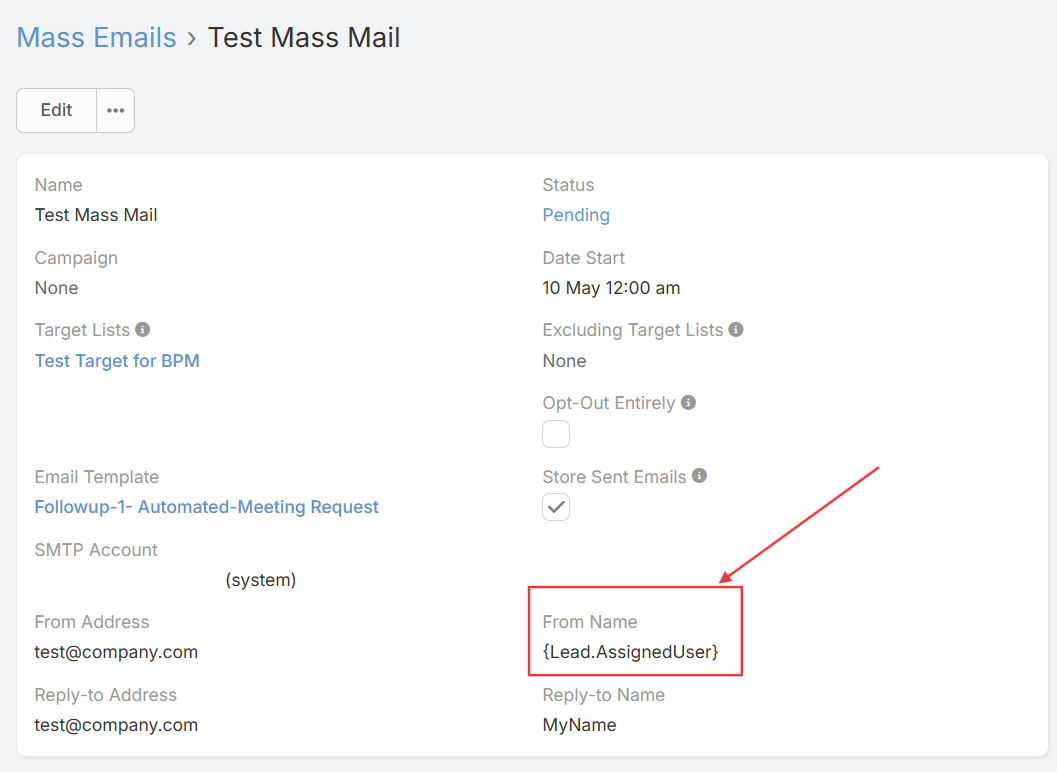Open the Test Target for BPM list
The width and height of the screenshot is (1057, 772).
(x=117, y=361)
